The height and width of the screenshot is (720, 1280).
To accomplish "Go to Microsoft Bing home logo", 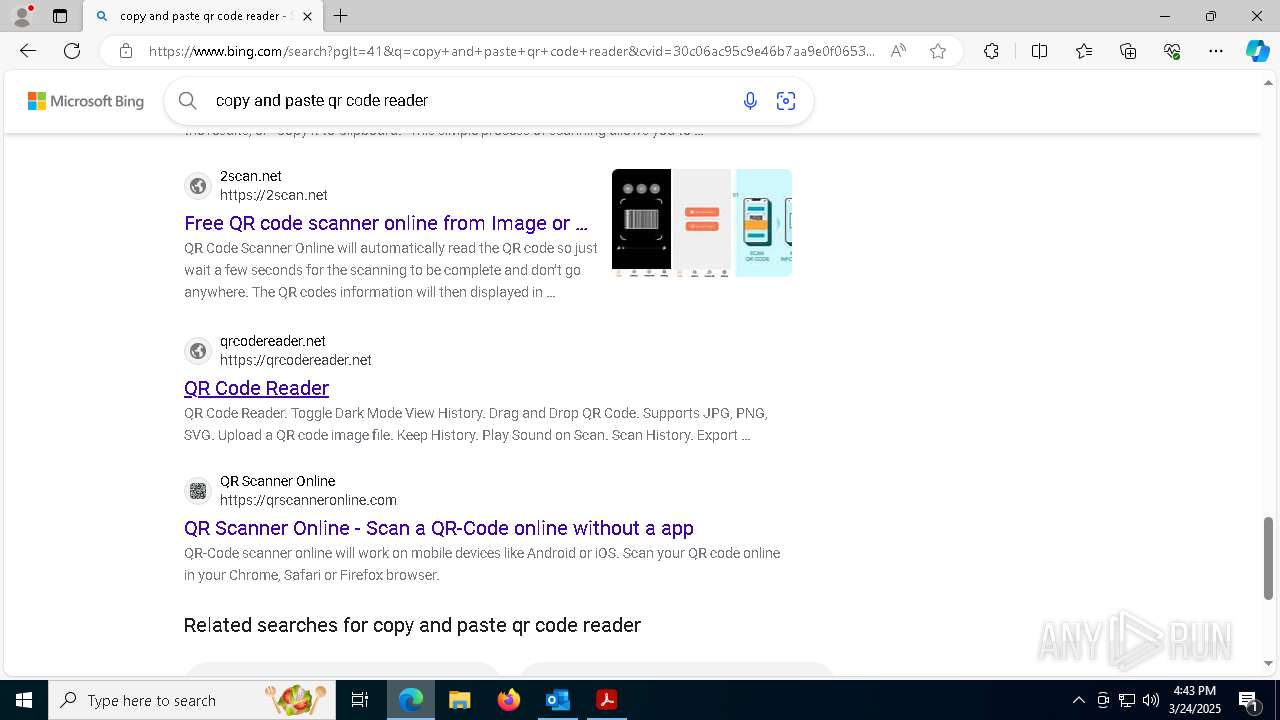I will pos(86,101).
